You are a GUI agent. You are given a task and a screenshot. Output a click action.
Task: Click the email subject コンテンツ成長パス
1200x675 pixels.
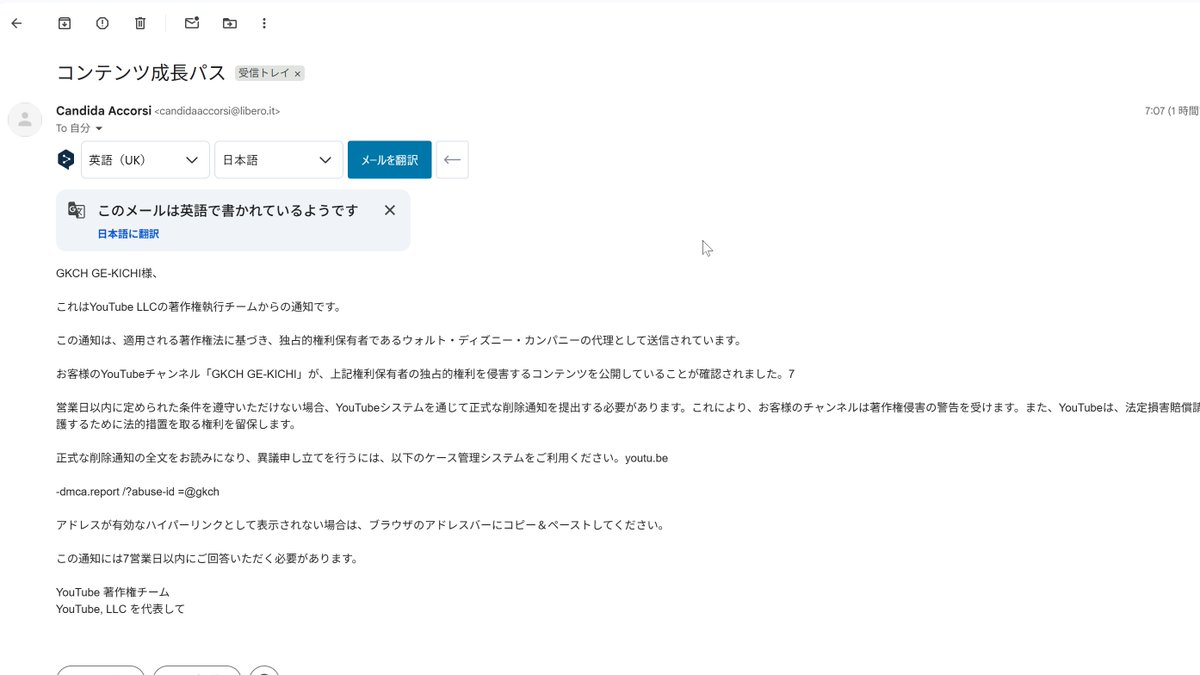141,73
